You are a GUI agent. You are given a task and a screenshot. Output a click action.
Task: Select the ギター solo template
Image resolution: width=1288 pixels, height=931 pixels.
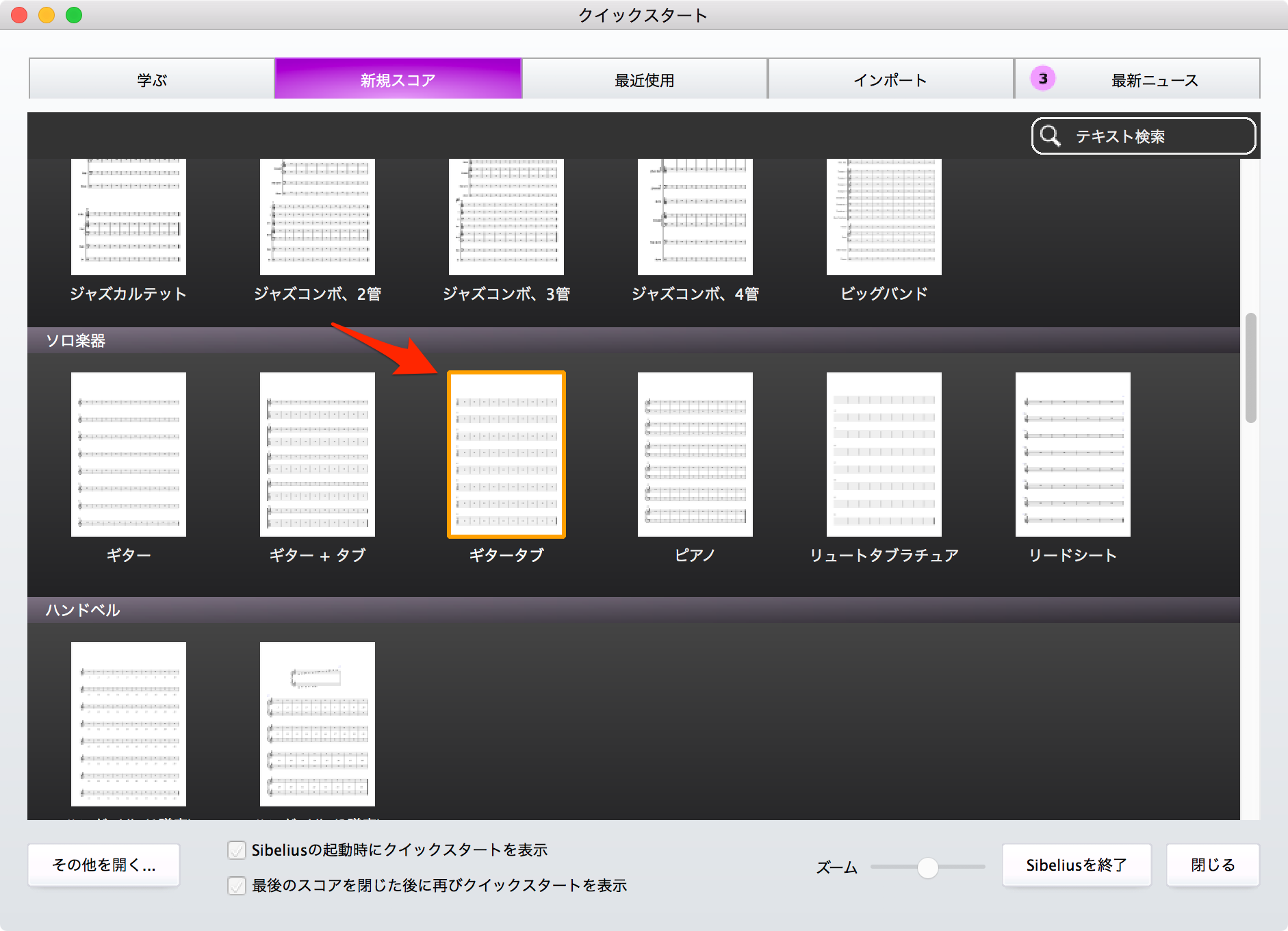pos(129,455)
